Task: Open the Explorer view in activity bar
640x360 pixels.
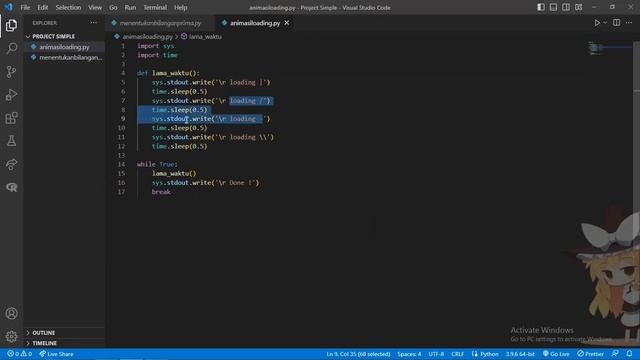Action: [x=11, y=25]
